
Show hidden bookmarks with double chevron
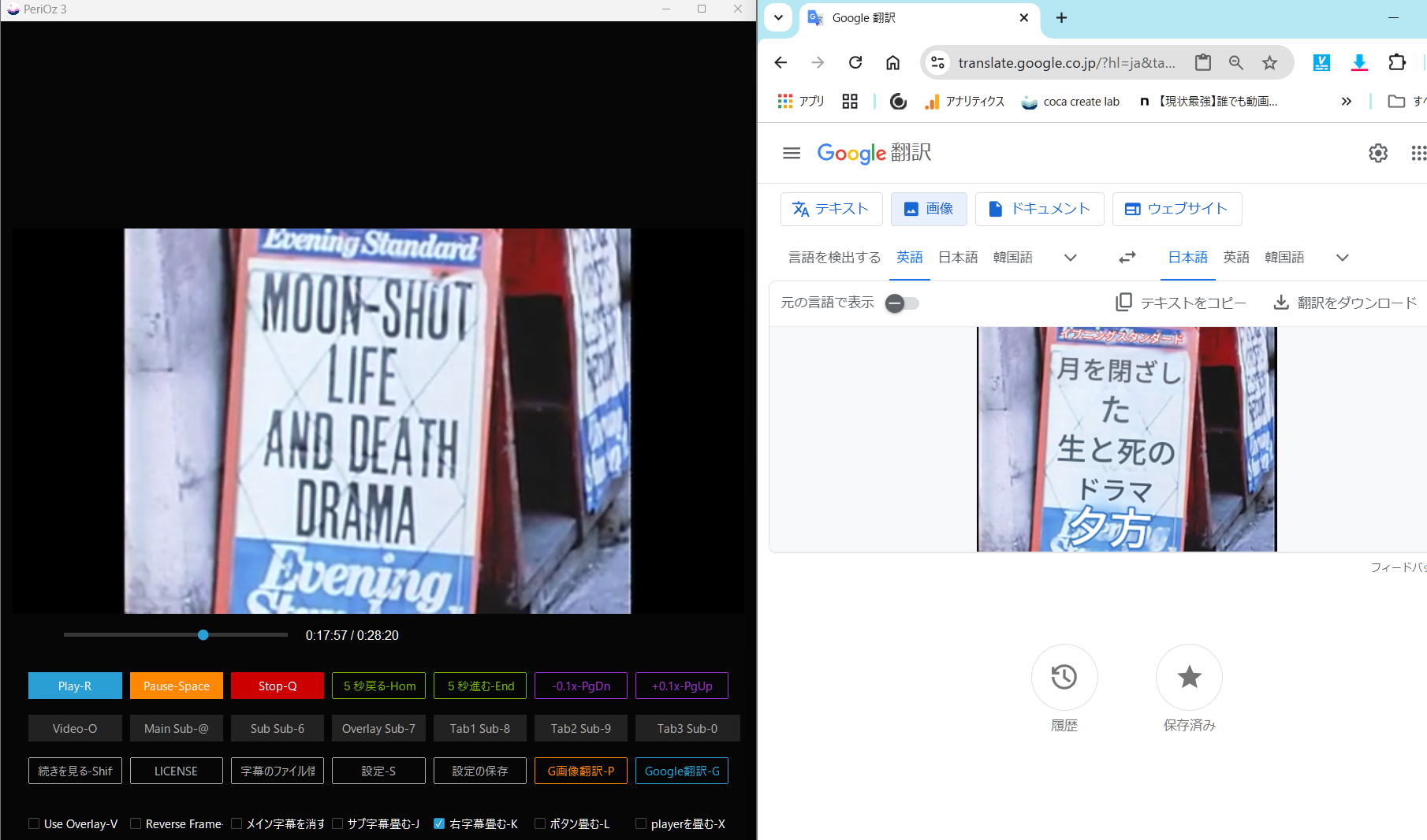pos(1346,102)
